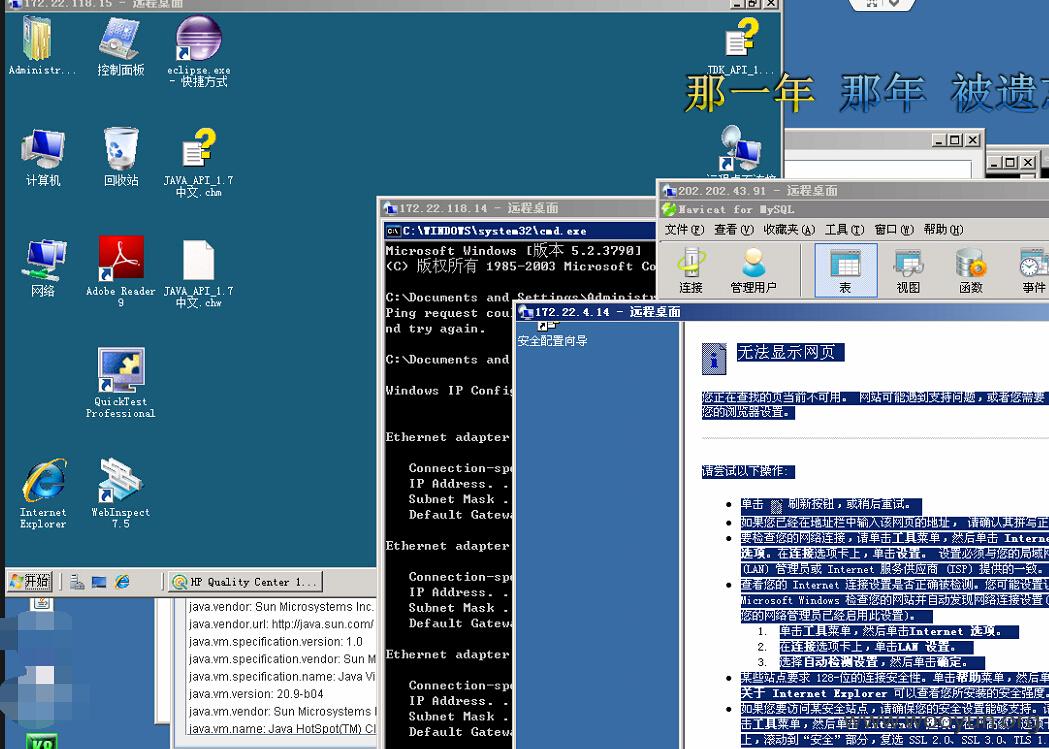The image size is (1049, 749).
Task: Click the Windows IP Config line in cmd
Action: [449, 391]
